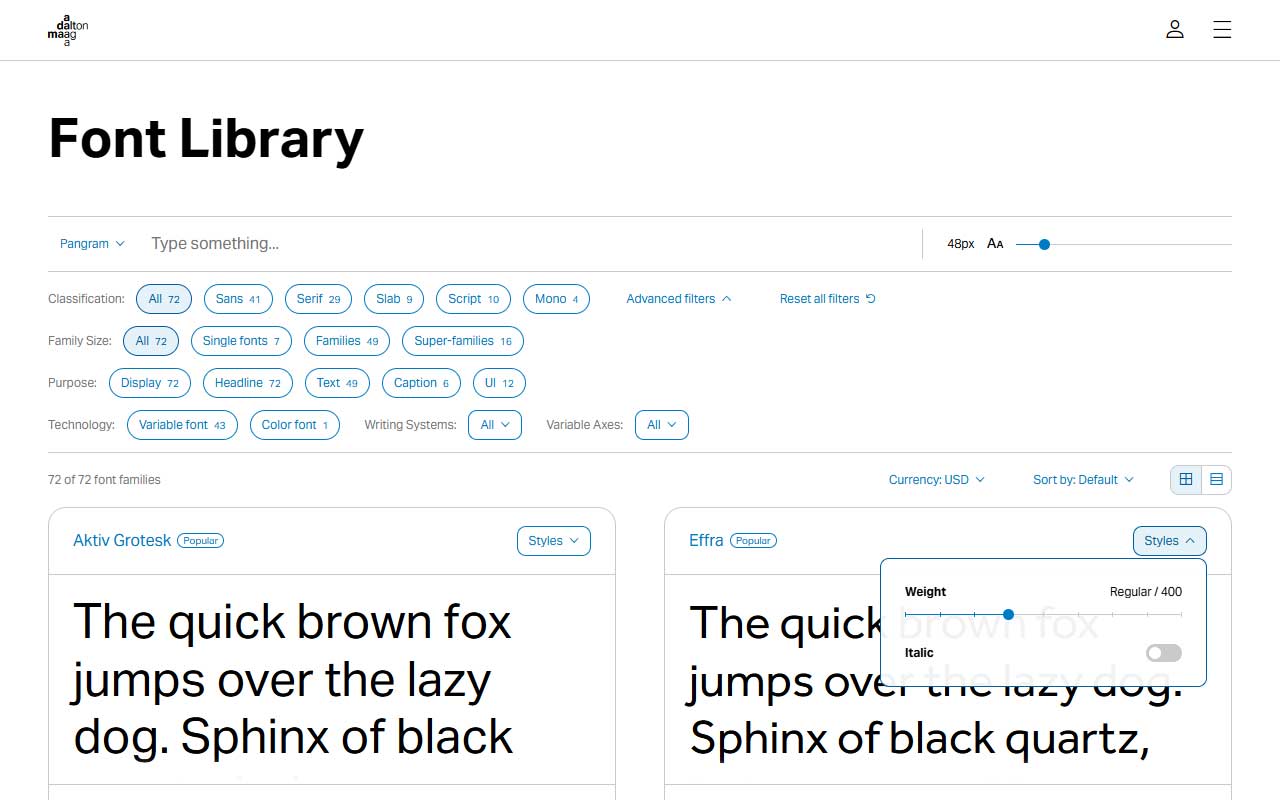
Task: Filter by Single fonts family size
Action: tap(241, 341)
